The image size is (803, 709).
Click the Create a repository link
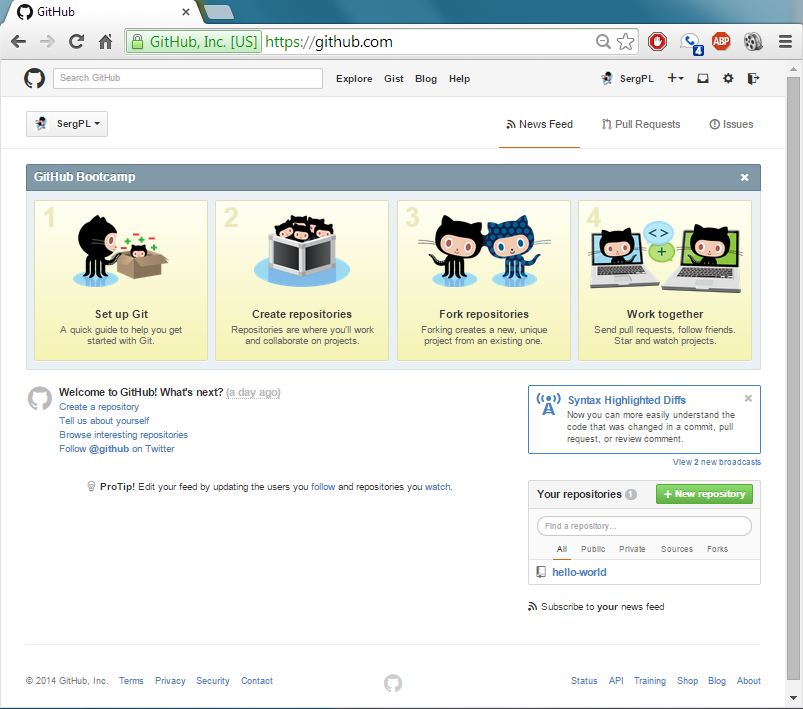99,407
